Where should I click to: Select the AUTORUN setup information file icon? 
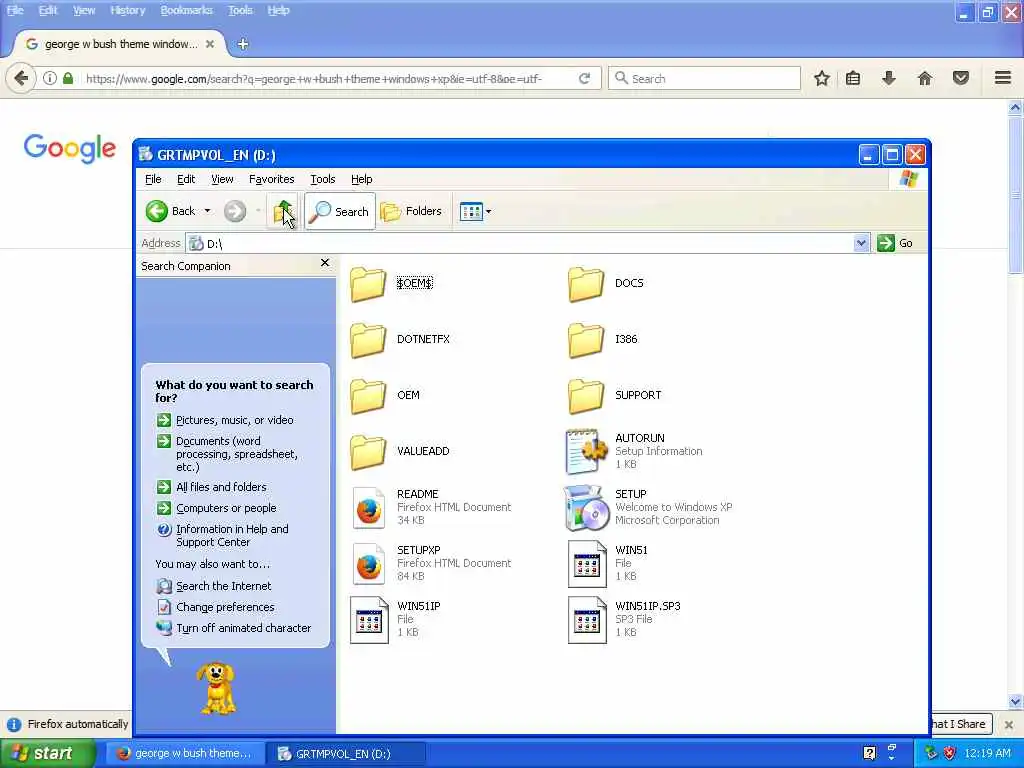[586, 451]
